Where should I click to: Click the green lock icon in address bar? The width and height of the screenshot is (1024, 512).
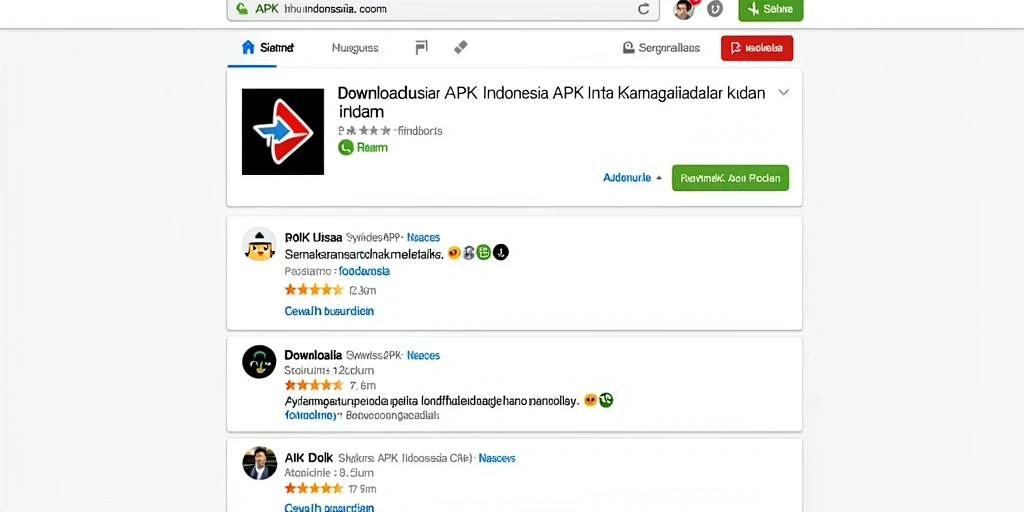click(242, 9)
